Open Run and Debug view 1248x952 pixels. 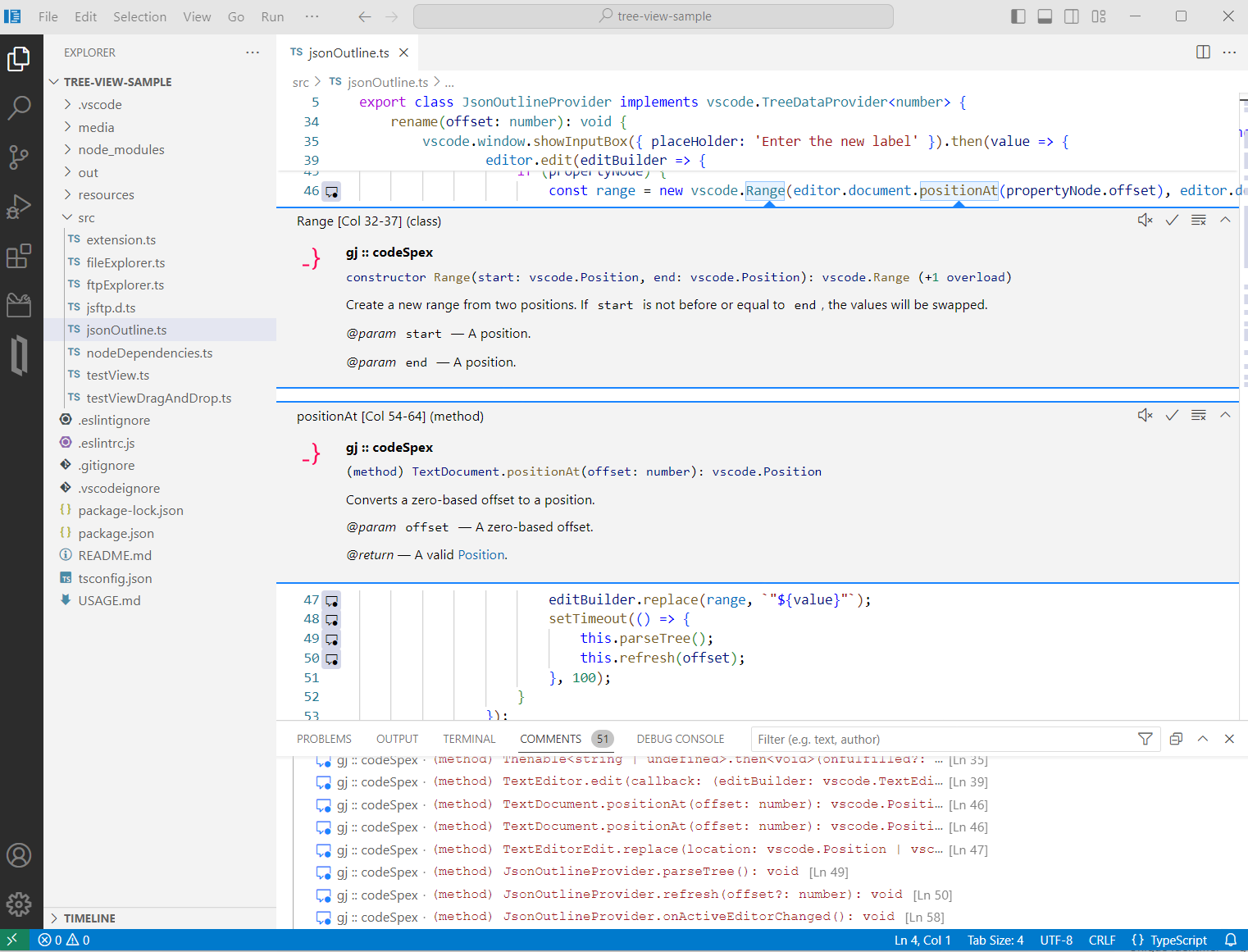[19, 207]
